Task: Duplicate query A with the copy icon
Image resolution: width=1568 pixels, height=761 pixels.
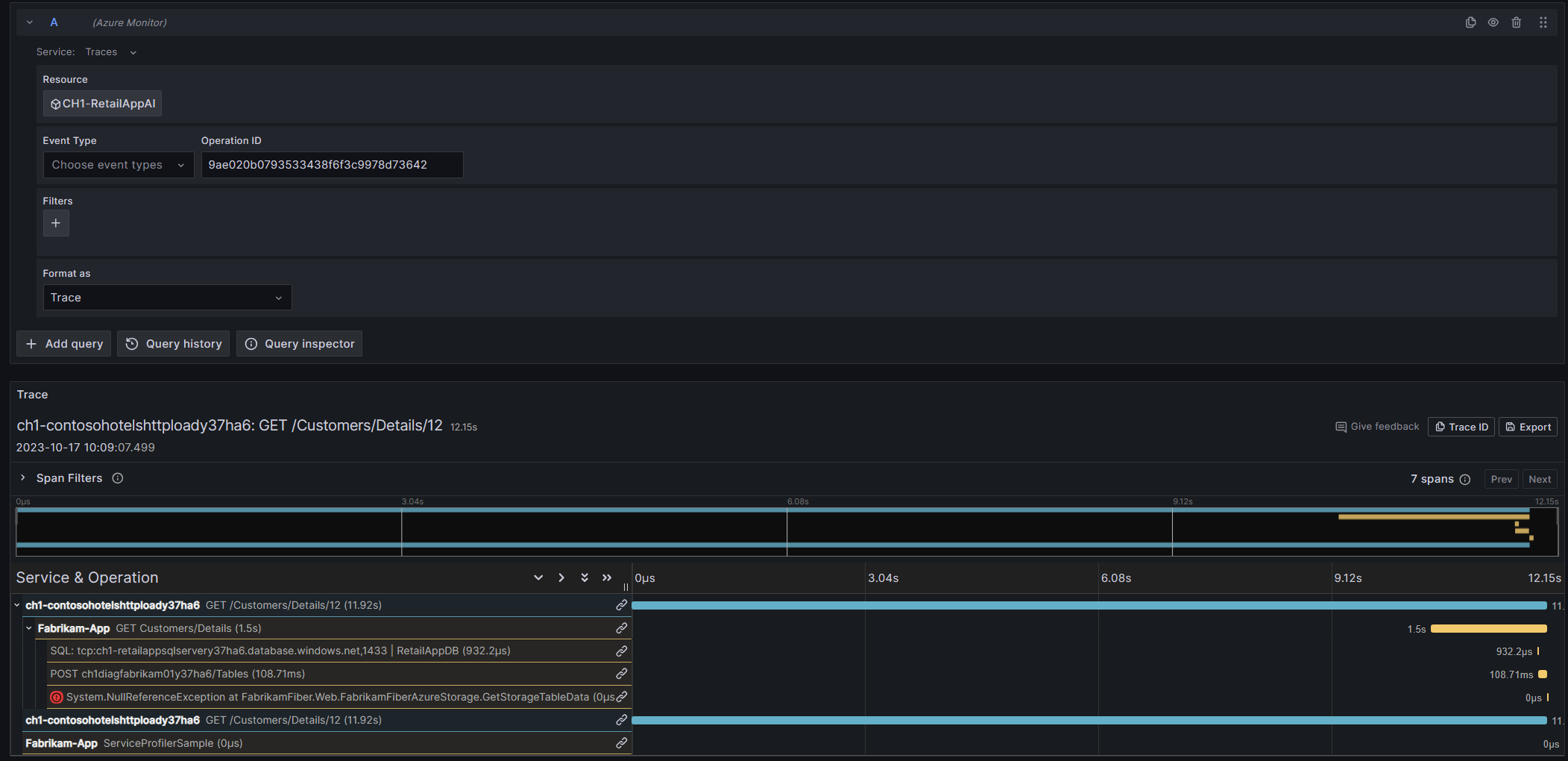Action: click(1470, 22)
